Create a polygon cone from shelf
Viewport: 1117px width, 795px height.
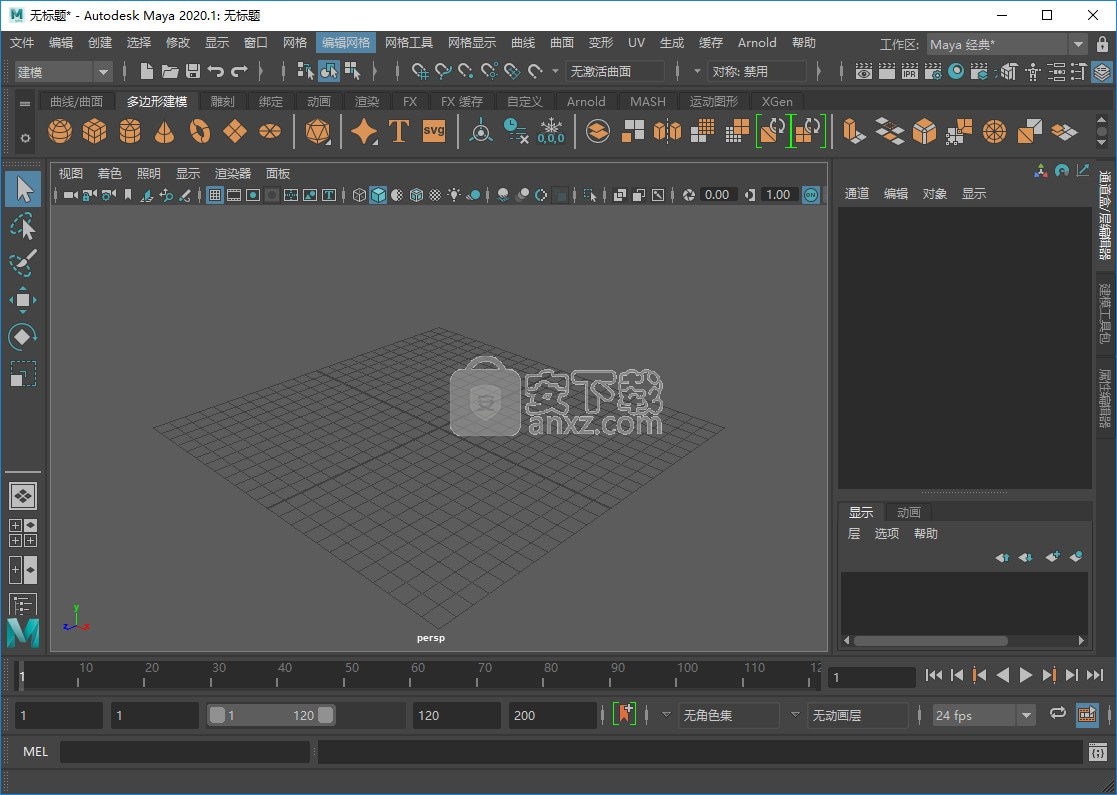coord(165,131)
